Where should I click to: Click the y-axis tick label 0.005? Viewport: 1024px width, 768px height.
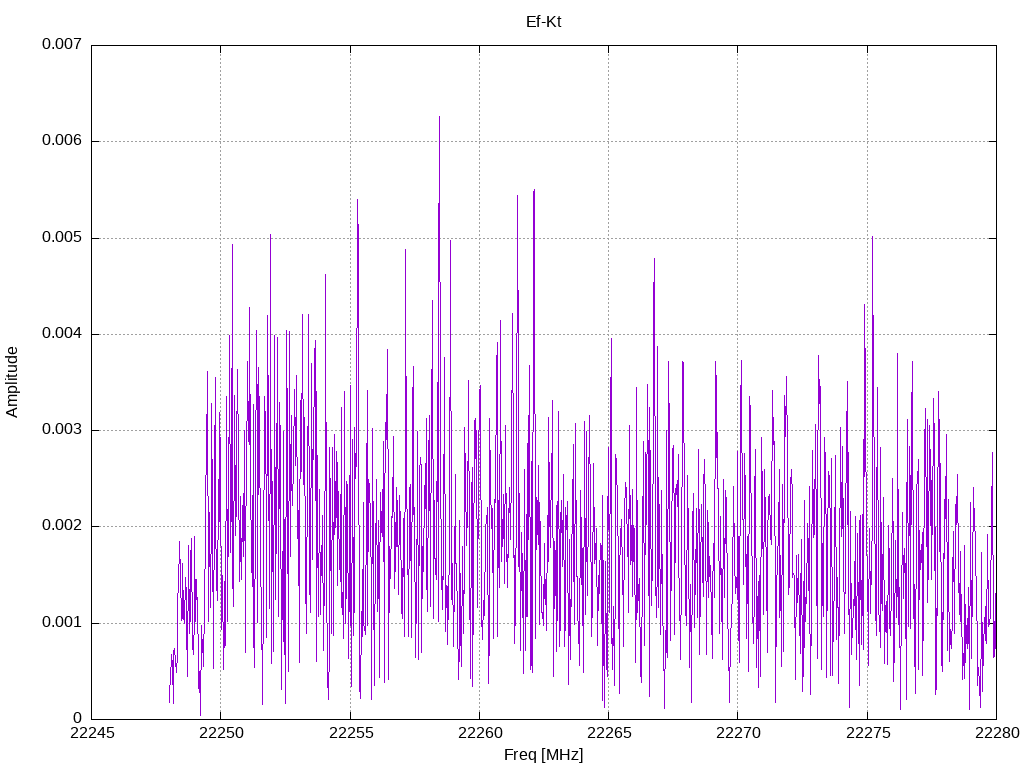(x=62, y=237)
